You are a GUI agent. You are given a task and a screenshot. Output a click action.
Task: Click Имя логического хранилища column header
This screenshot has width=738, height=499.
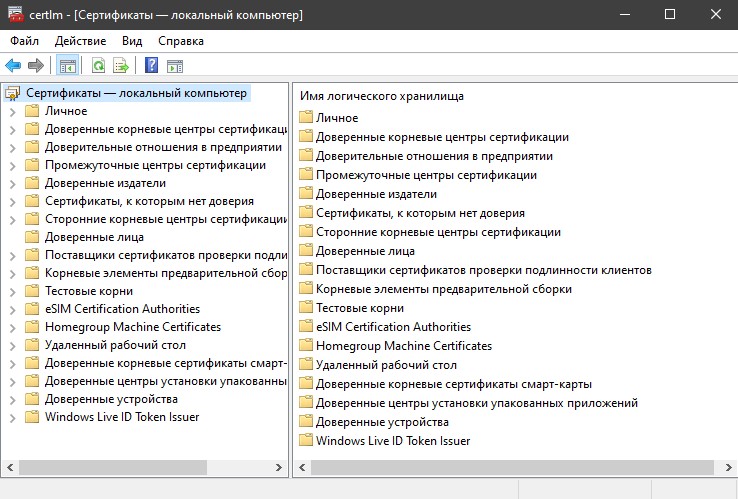(382, 96)
